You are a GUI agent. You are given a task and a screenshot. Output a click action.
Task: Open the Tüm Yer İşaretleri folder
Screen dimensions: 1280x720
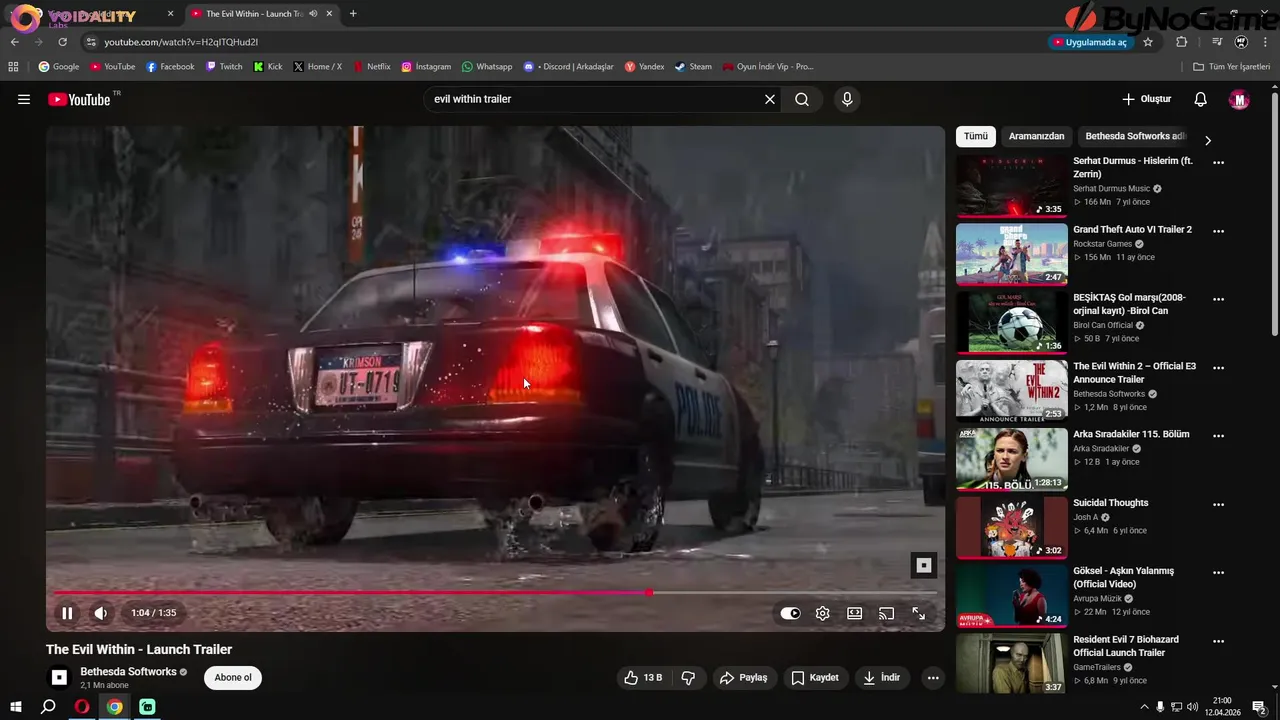tap(1231, 67)
